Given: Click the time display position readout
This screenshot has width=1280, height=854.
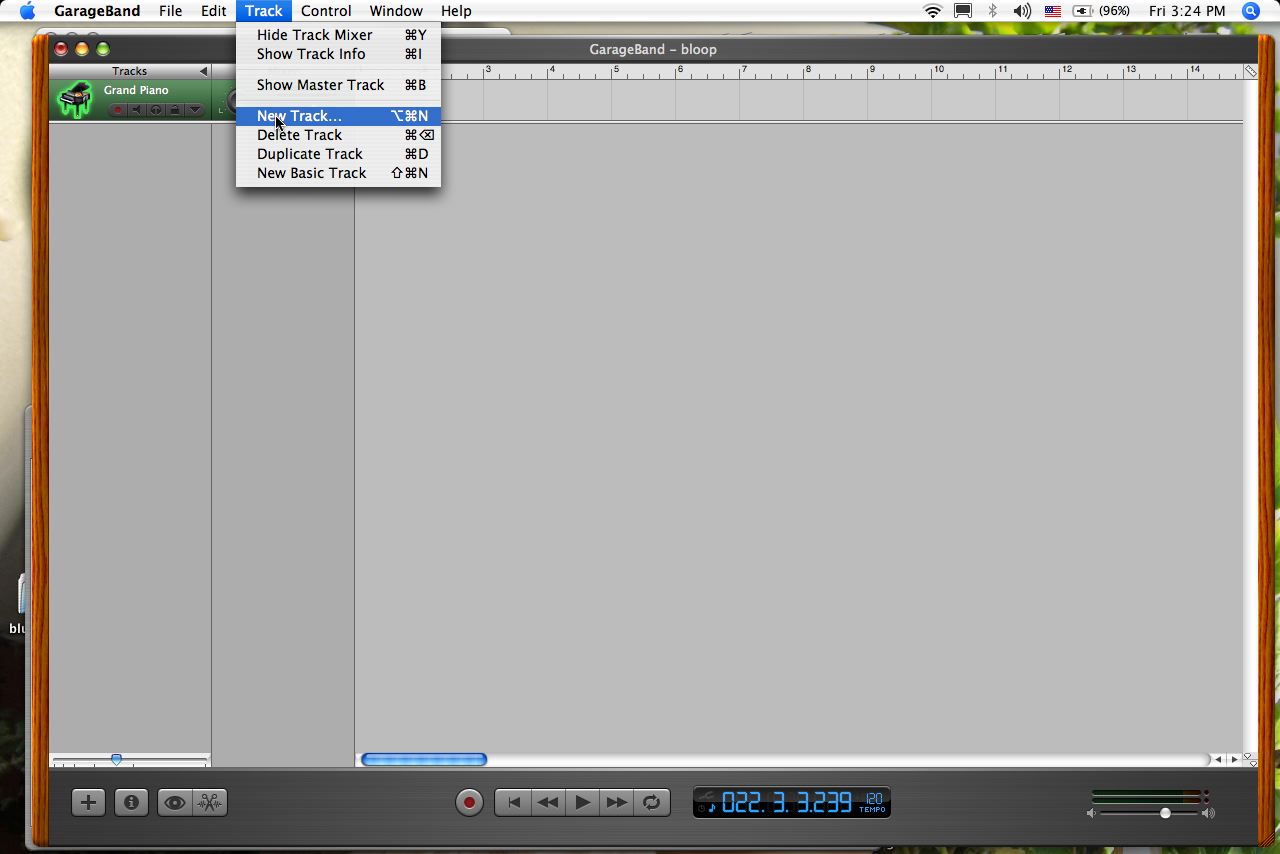Looking at the screenshot, I should click(787, 802).
